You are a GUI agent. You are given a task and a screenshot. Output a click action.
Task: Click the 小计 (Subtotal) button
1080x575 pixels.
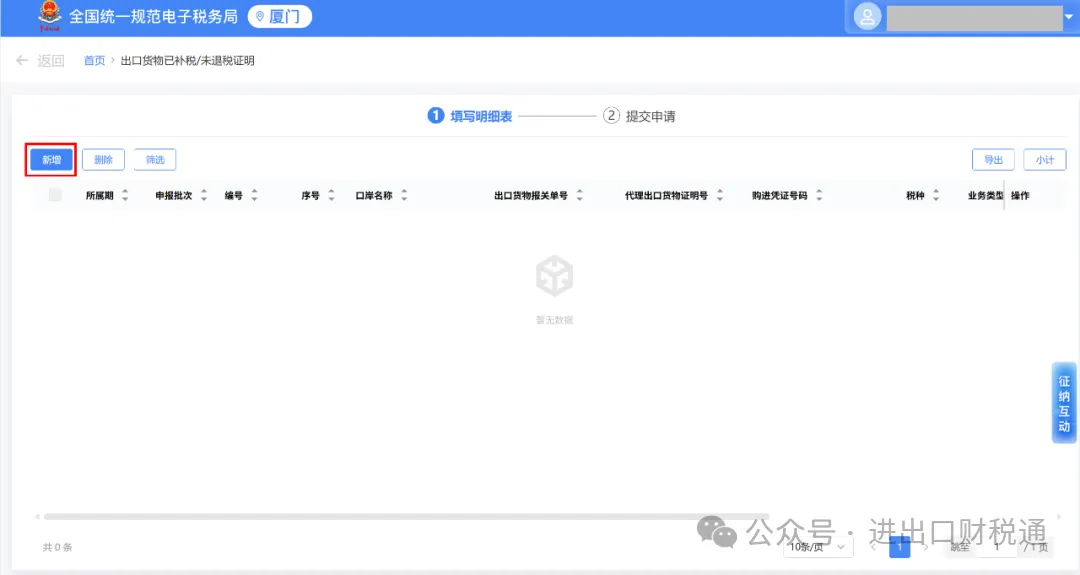[x=1045, y=160]
